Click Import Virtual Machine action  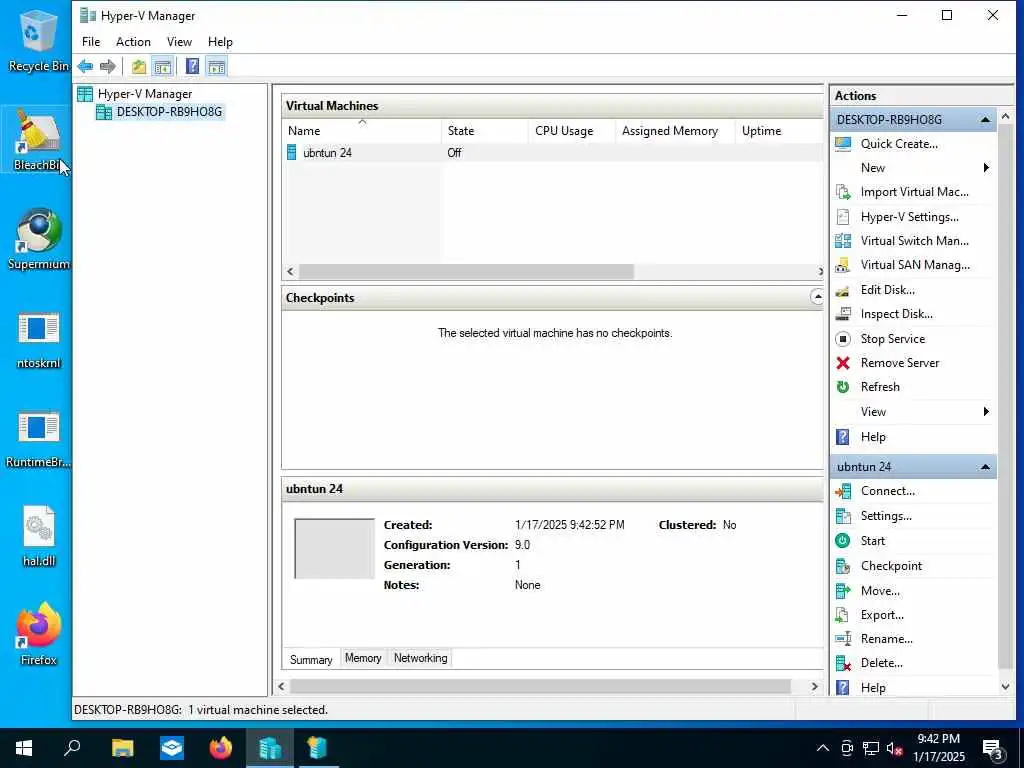point(914,192)
